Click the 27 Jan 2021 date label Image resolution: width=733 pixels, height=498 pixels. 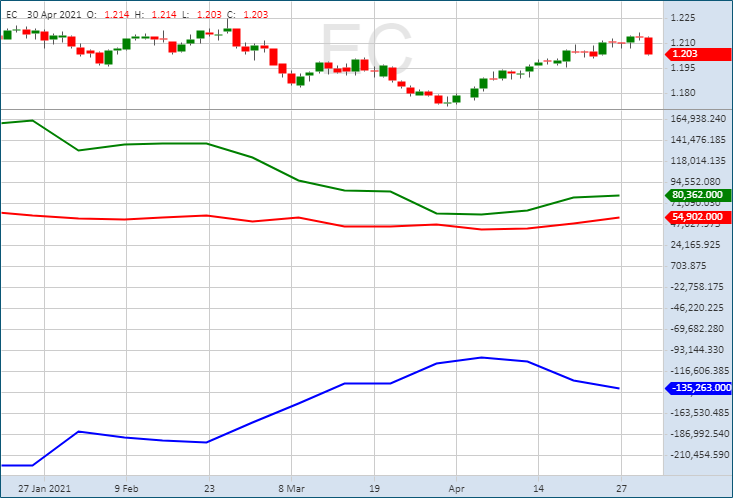pos(45,489)
